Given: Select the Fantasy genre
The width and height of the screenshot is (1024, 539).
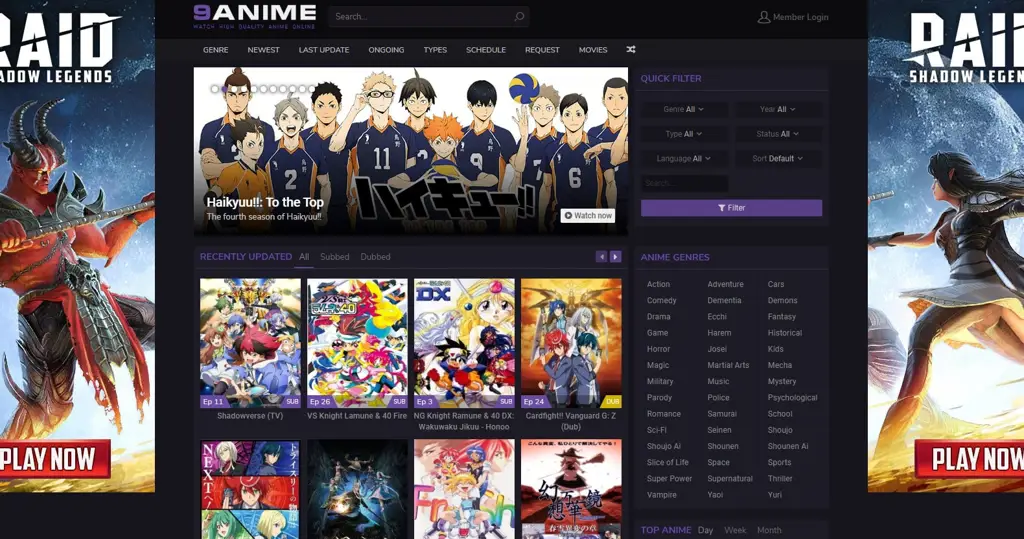Looking at the screenshot, I should (x=782, y=317).
